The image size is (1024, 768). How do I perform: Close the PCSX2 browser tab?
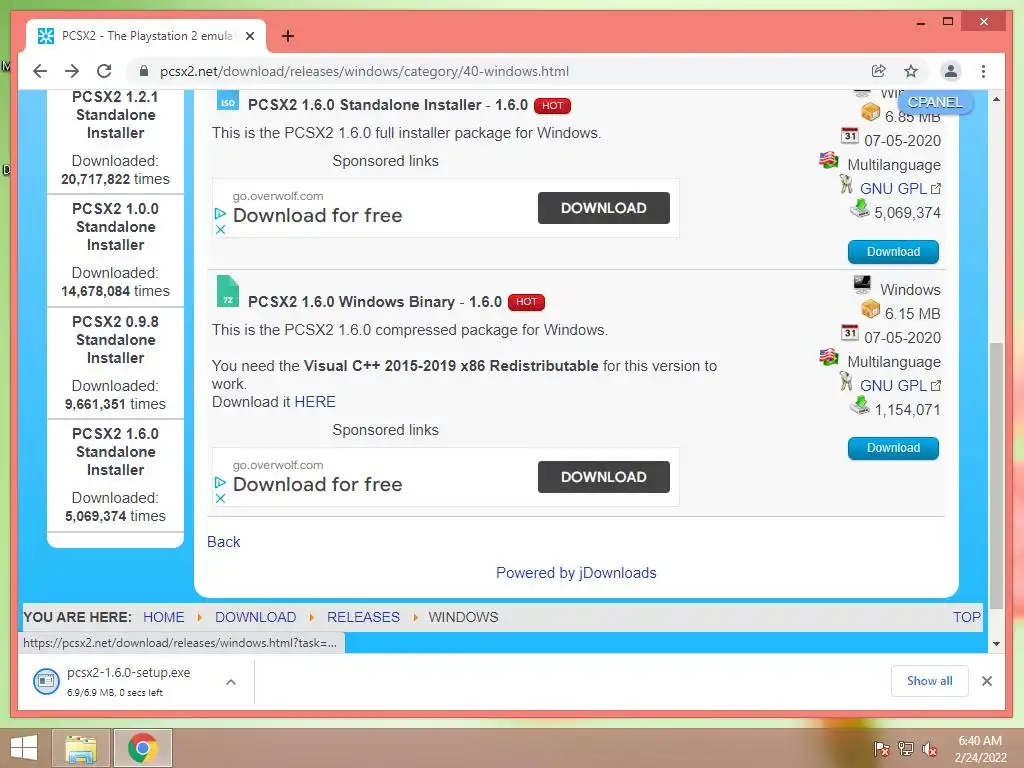tap(249, 36)
